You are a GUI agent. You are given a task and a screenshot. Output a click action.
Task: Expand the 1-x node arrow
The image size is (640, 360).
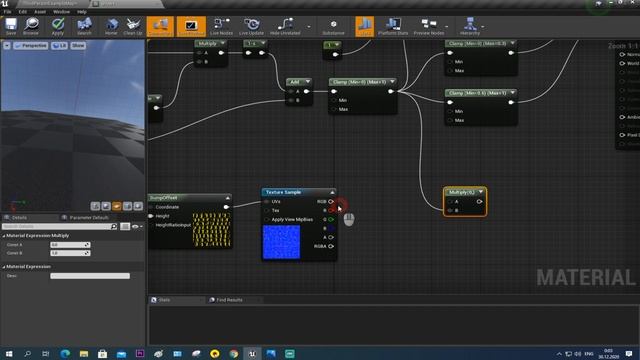coord(263,43)
